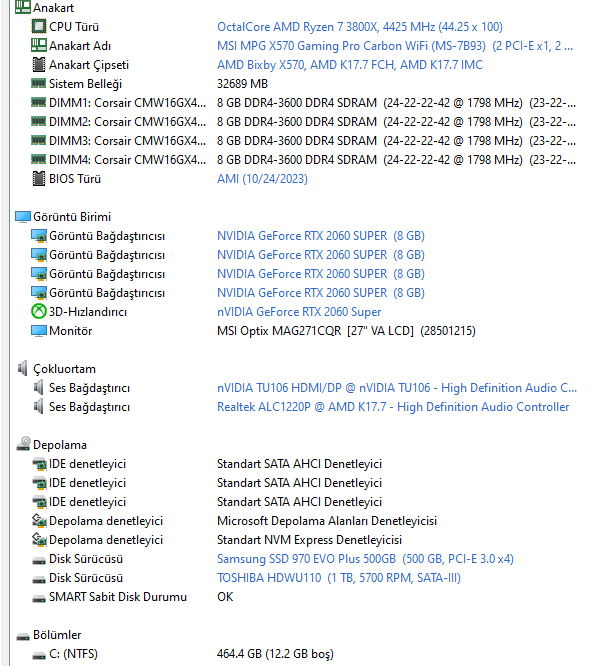Open the nVIDIA TU106 HDMI/DP audio link
This screenshot has height=666, width=614.
click(x=397, y=388)
